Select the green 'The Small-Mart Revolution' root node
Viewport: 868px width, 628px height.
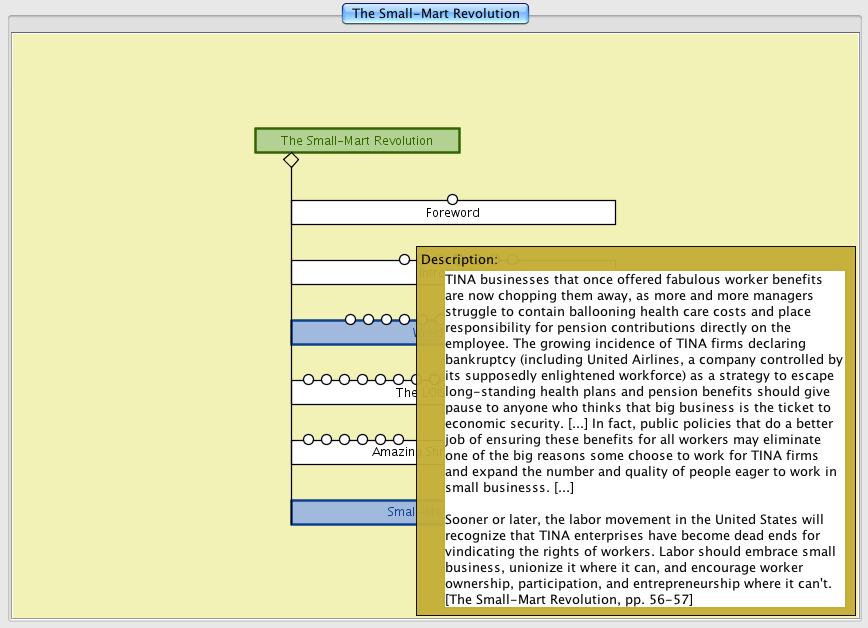(357, 141)
